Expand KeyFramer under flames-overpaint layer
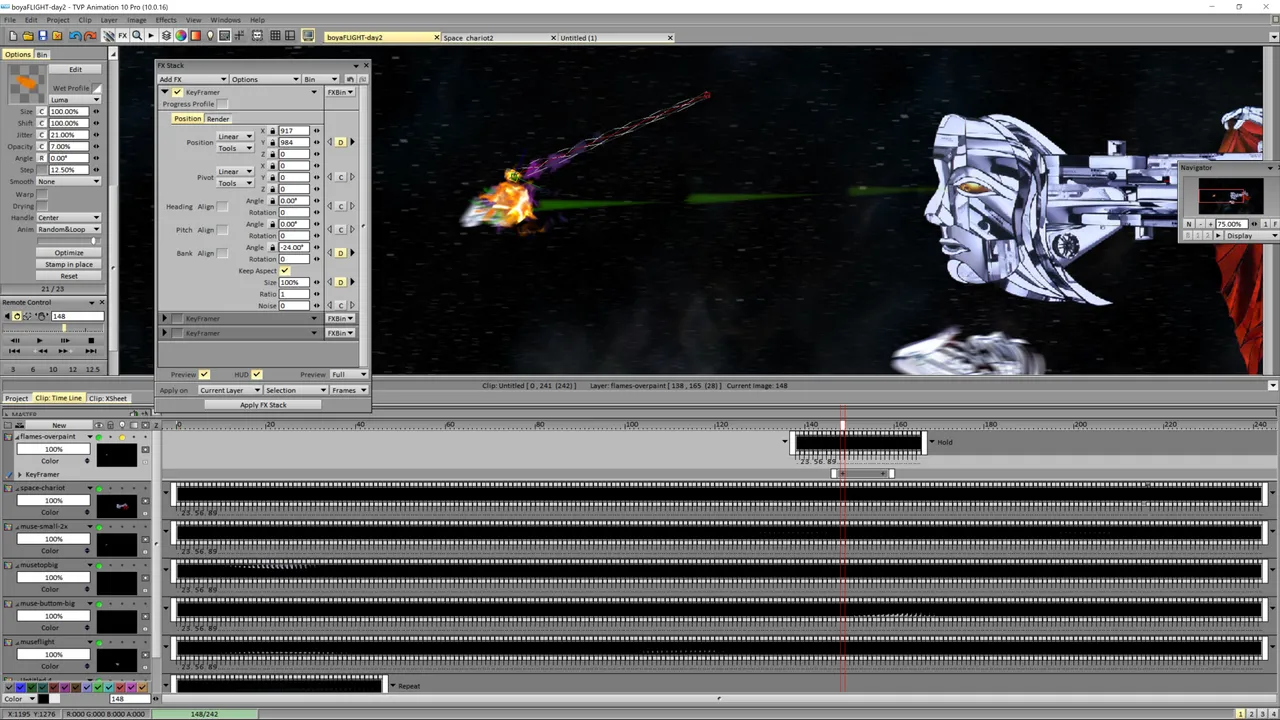 coord(19,475)
